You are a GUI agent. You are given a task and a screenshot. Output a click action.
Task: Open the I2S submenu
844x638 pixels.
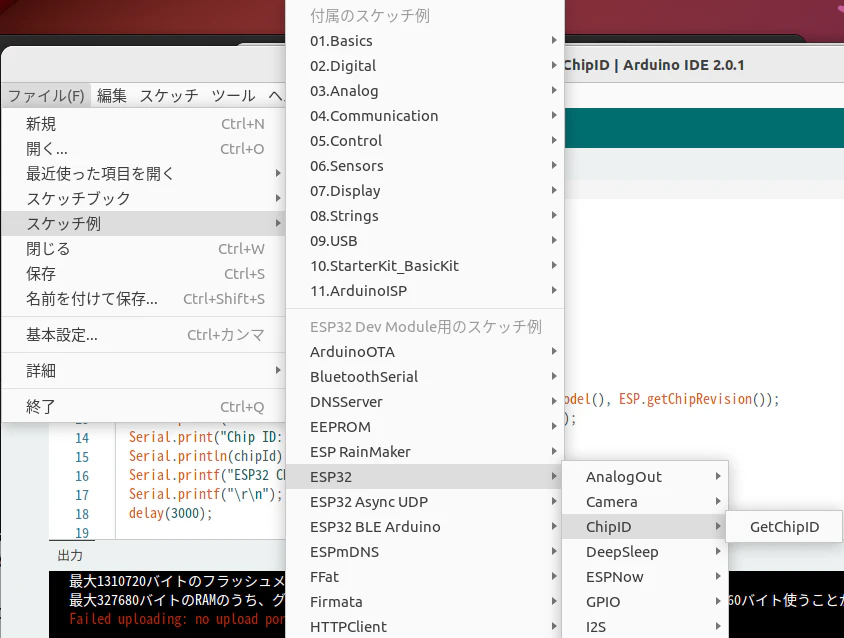(x=645, y=627)
